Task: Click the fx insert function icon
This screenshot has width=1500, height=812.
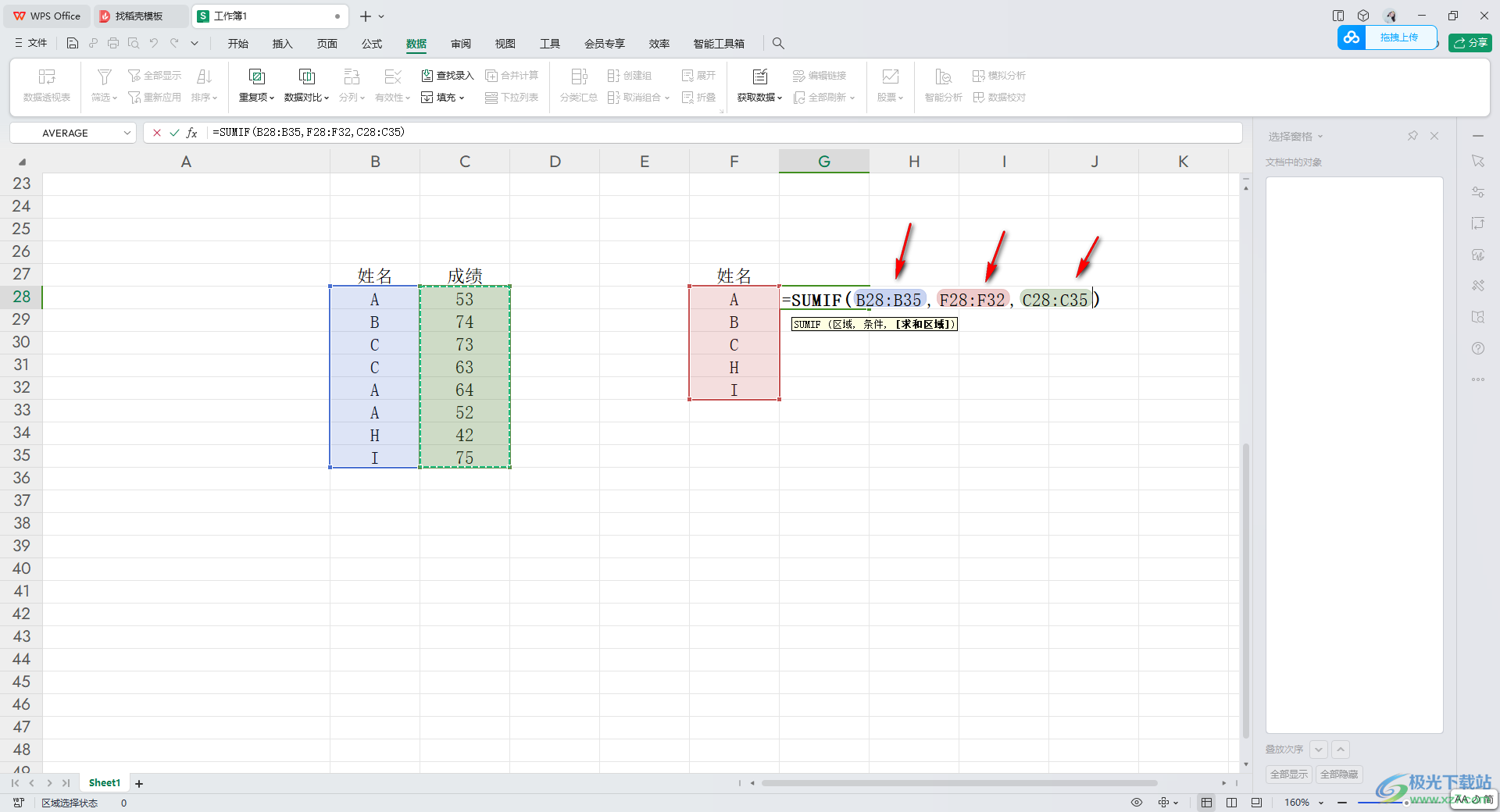Action: point(192,133)
